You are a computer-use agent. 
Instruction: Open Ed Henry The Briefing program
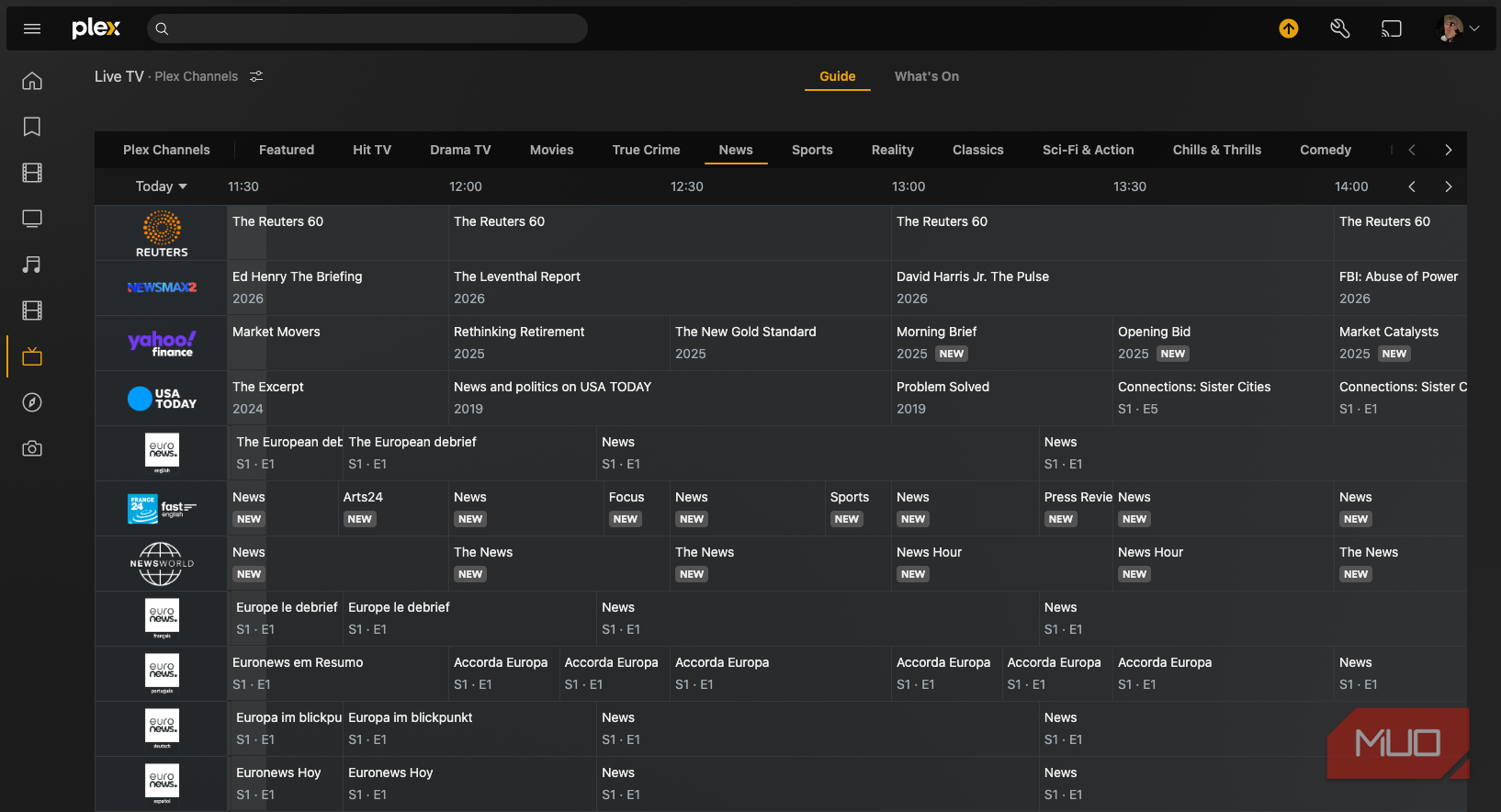[x=337, y=288]
